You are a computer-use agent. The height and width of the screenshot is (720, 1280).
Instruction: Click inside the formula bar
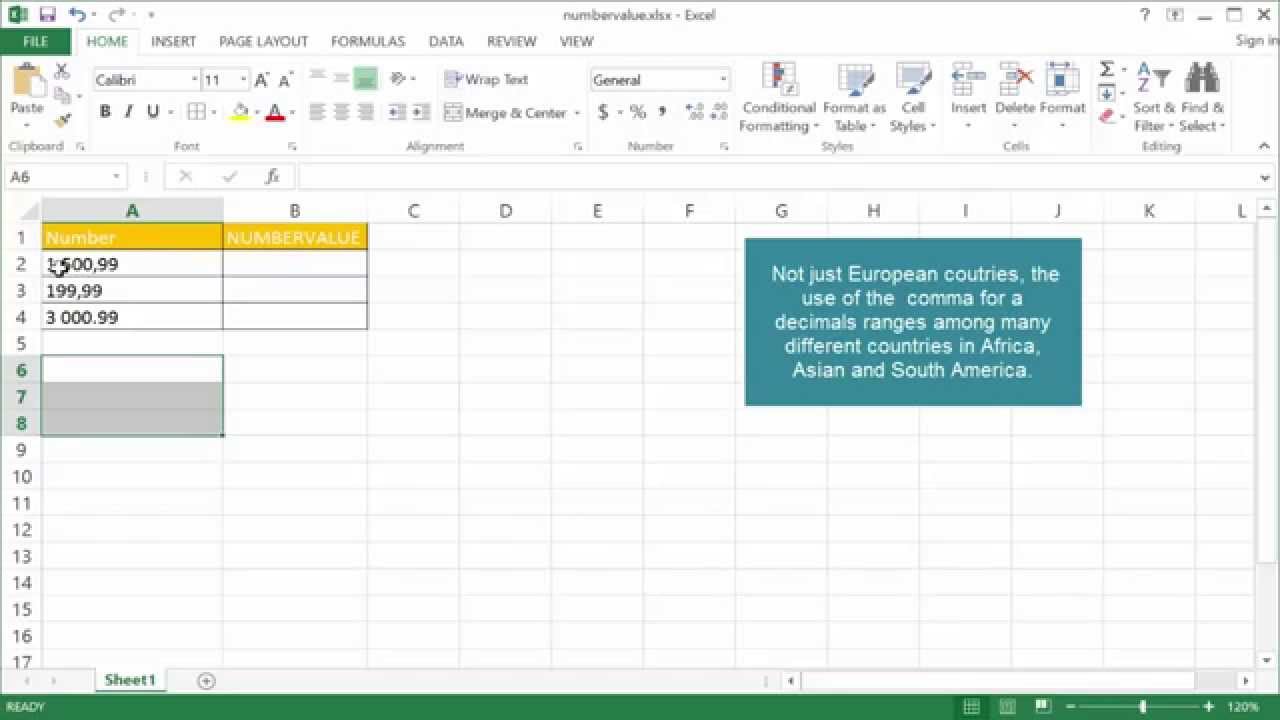pyautogui.click(x=776, y=177)
